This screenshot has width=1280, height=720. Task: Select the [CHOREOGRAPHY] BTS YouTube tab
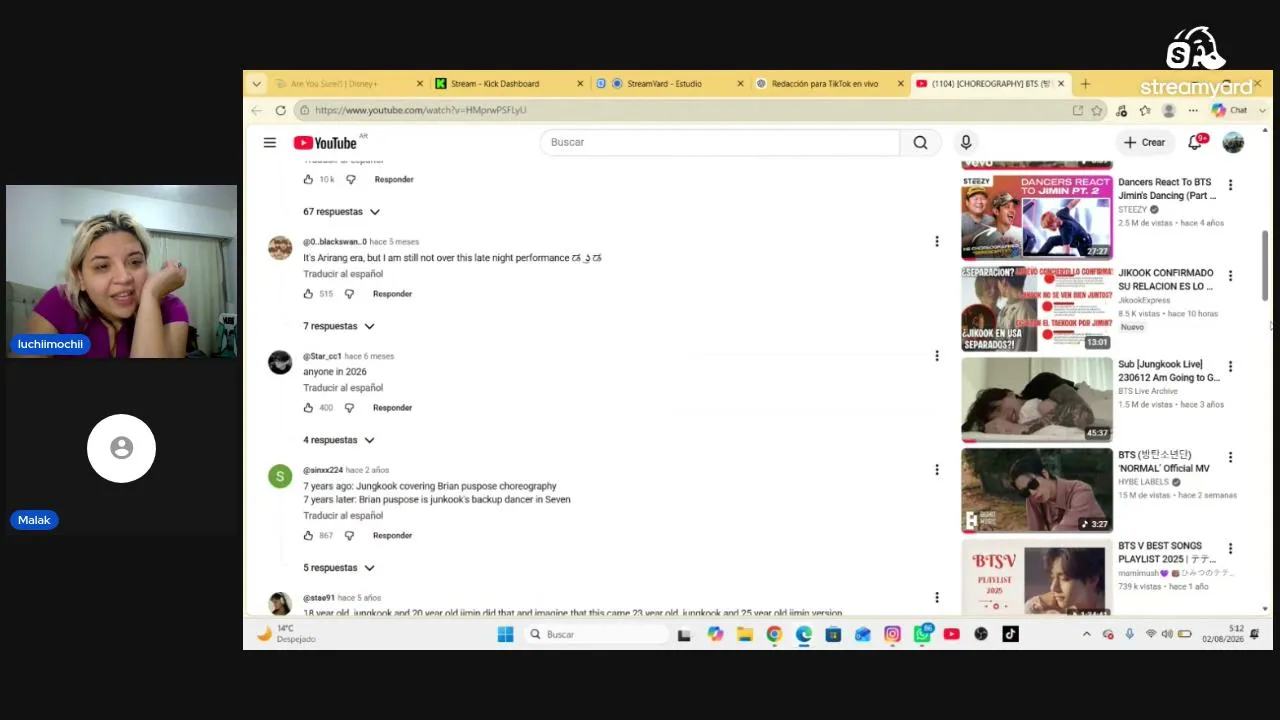tap(990, 84)
